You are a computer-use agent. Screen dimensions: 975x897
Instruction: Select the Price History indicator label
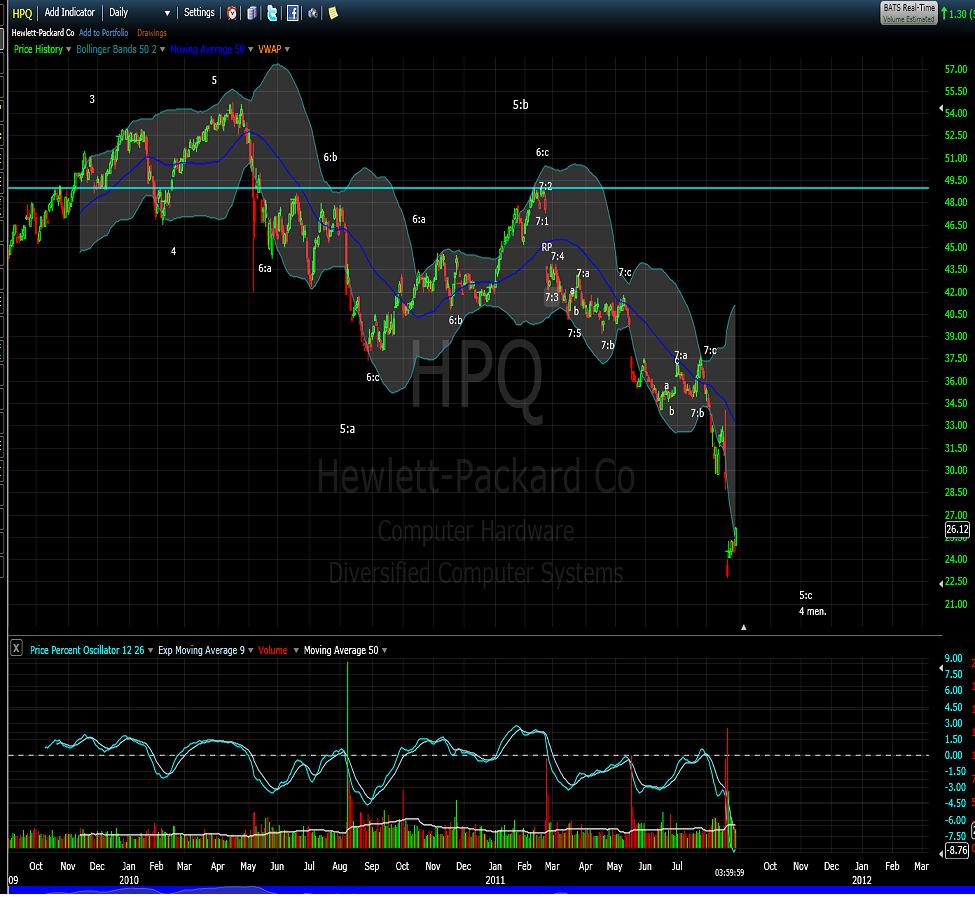click(x=38, y=50)
